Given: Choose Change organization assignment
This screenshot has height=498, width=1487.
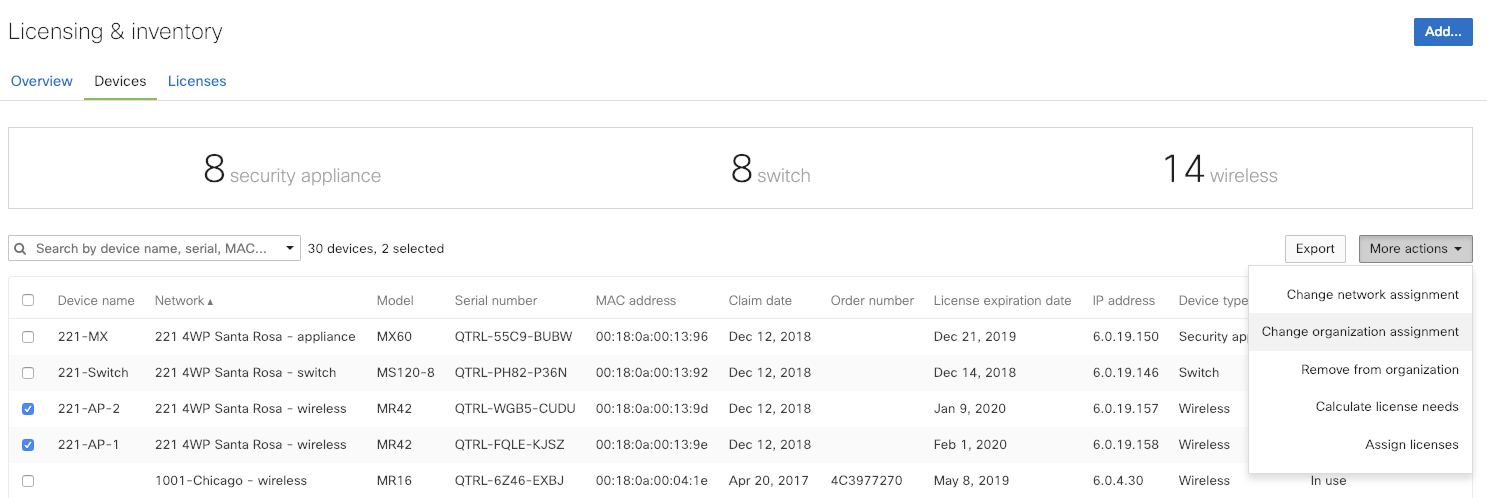Looking at the screenshot, I should [x=1360, y=332].
